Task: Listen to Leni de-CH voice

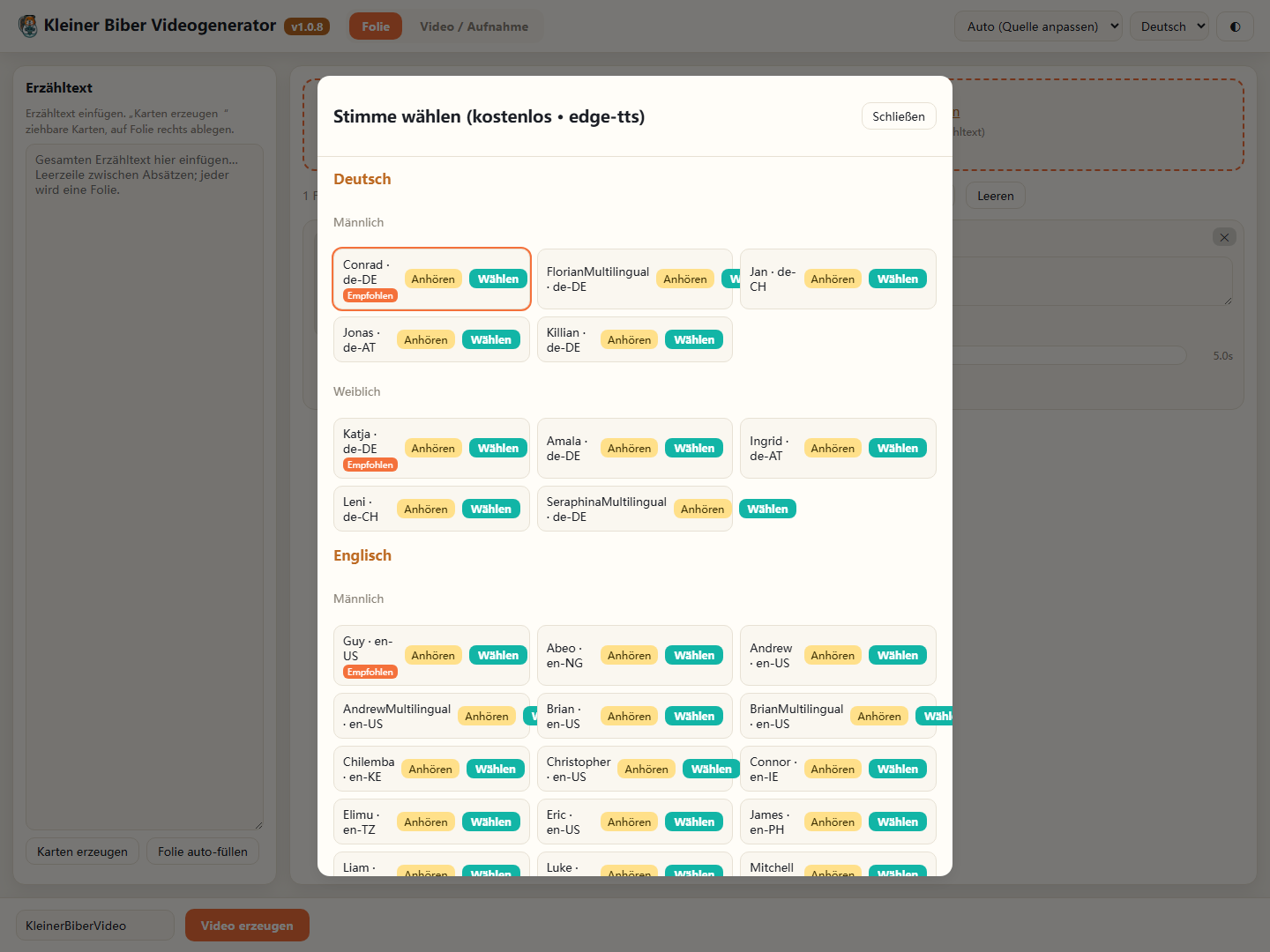Action: click(426, 509)
